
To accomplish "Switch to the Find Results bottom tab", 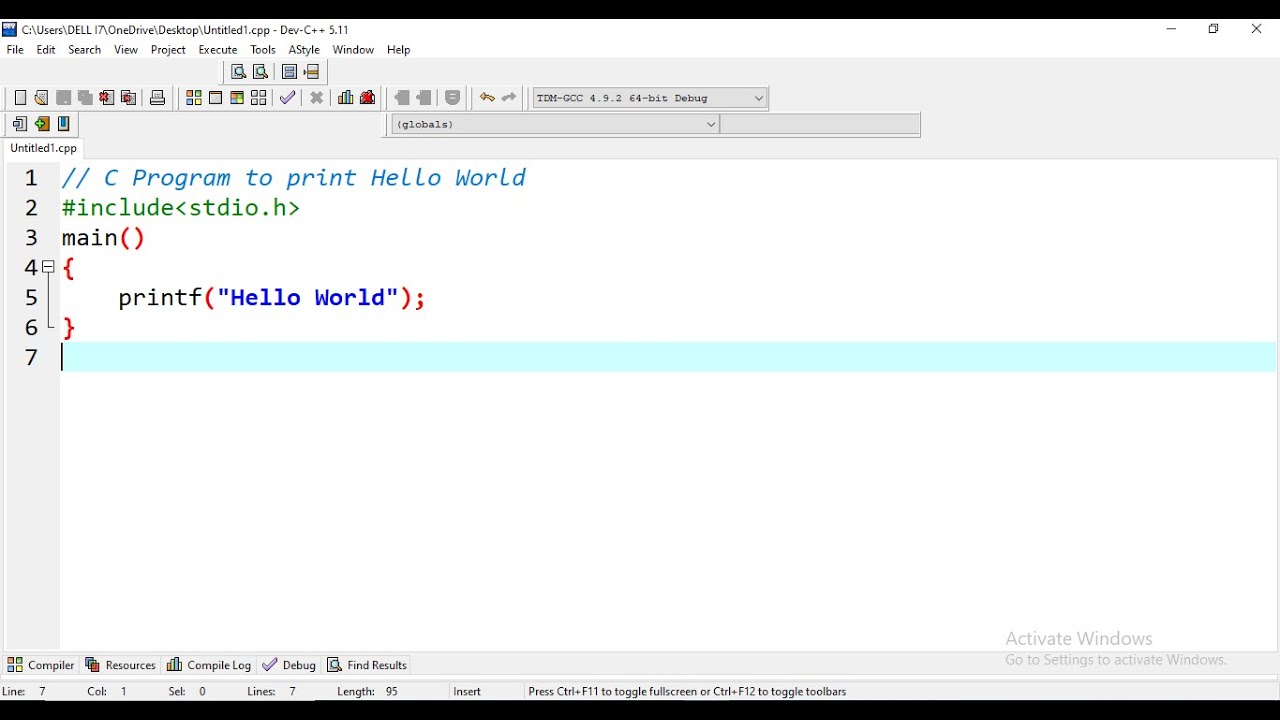I will tap(368, 665).
